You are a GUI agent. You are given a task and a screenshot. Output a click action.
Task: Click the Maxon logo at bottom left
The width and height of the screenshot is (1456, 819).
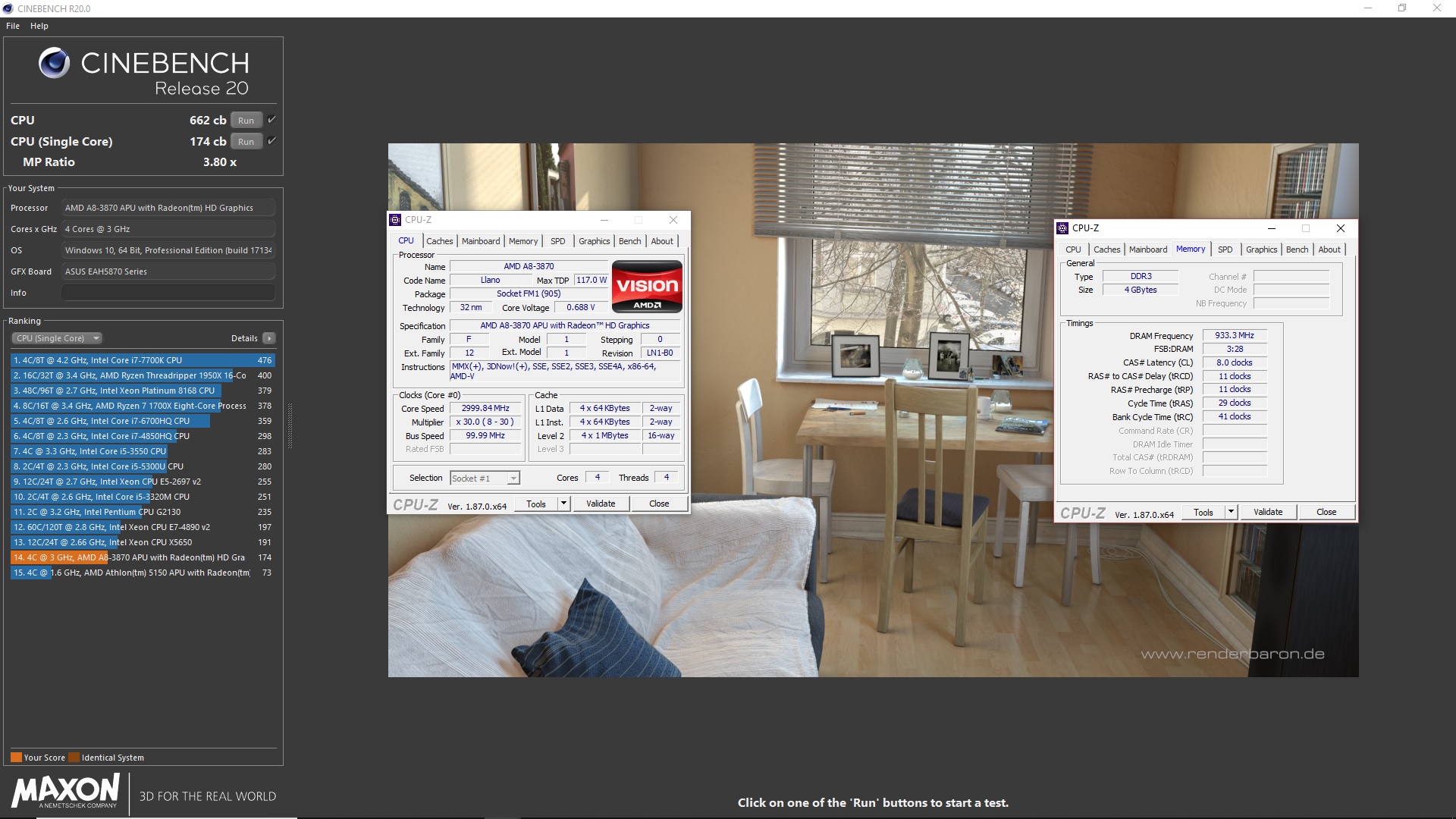65,792
